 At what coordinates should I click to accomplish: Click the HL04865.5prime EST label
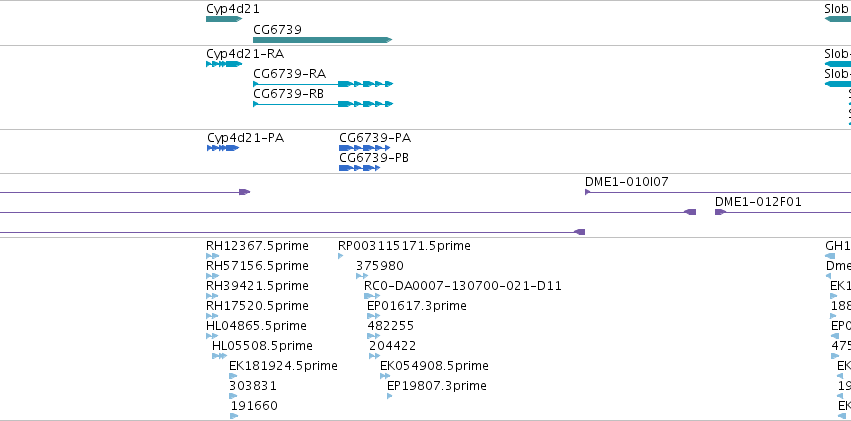tap(256, 326)
